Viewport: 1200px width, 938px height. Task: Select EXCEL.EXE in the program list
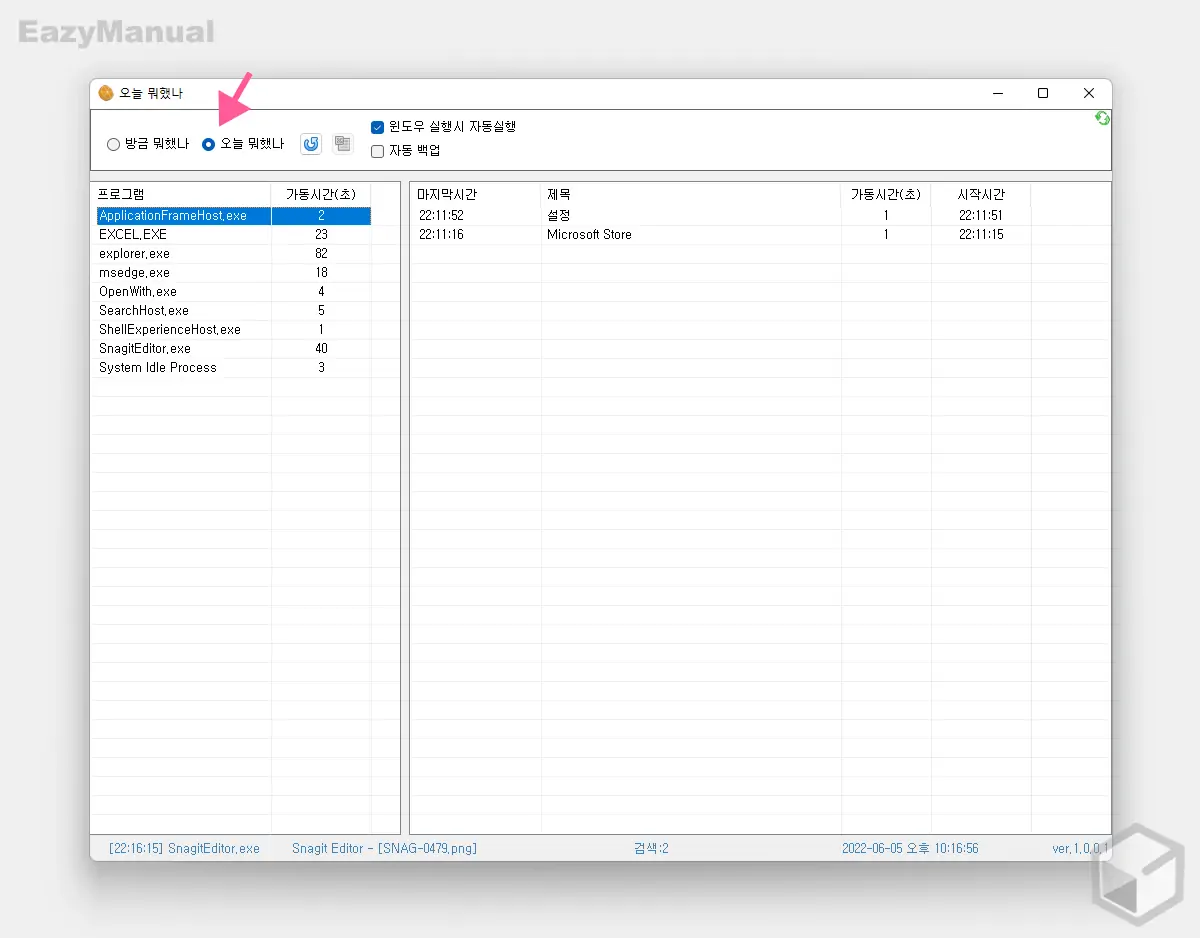[133, 235]
